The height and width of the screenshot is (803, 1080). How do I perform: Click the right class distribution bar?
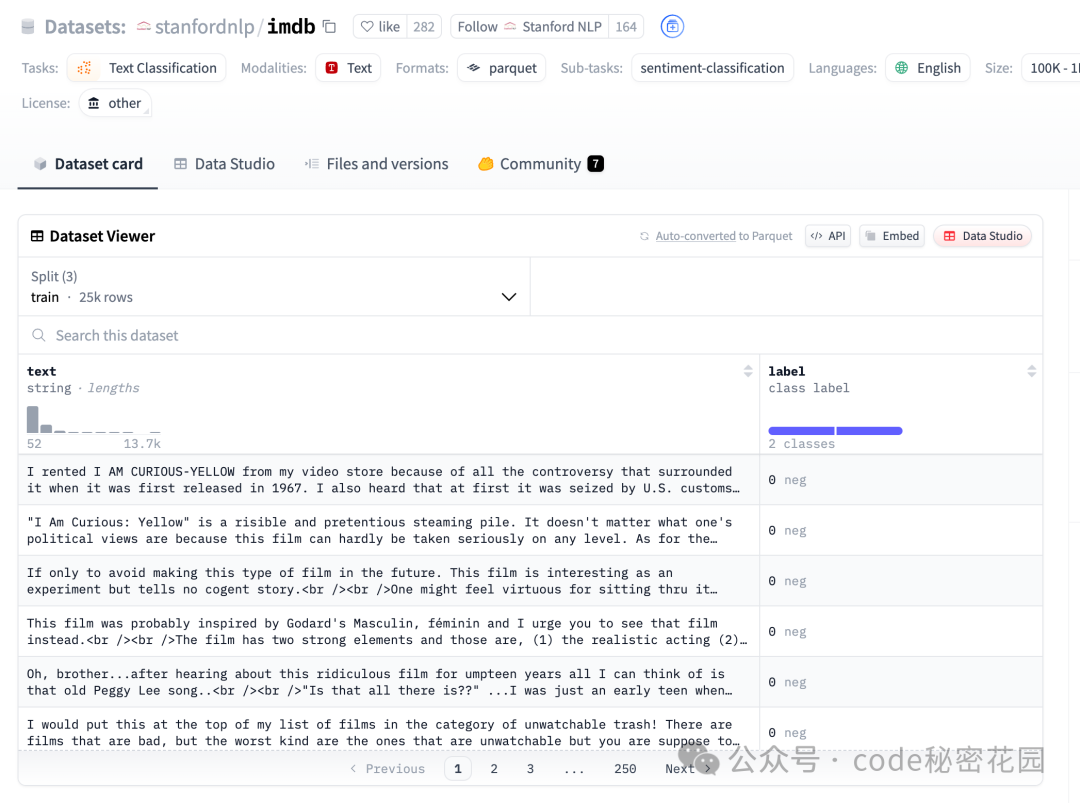(x=869, y=431)
